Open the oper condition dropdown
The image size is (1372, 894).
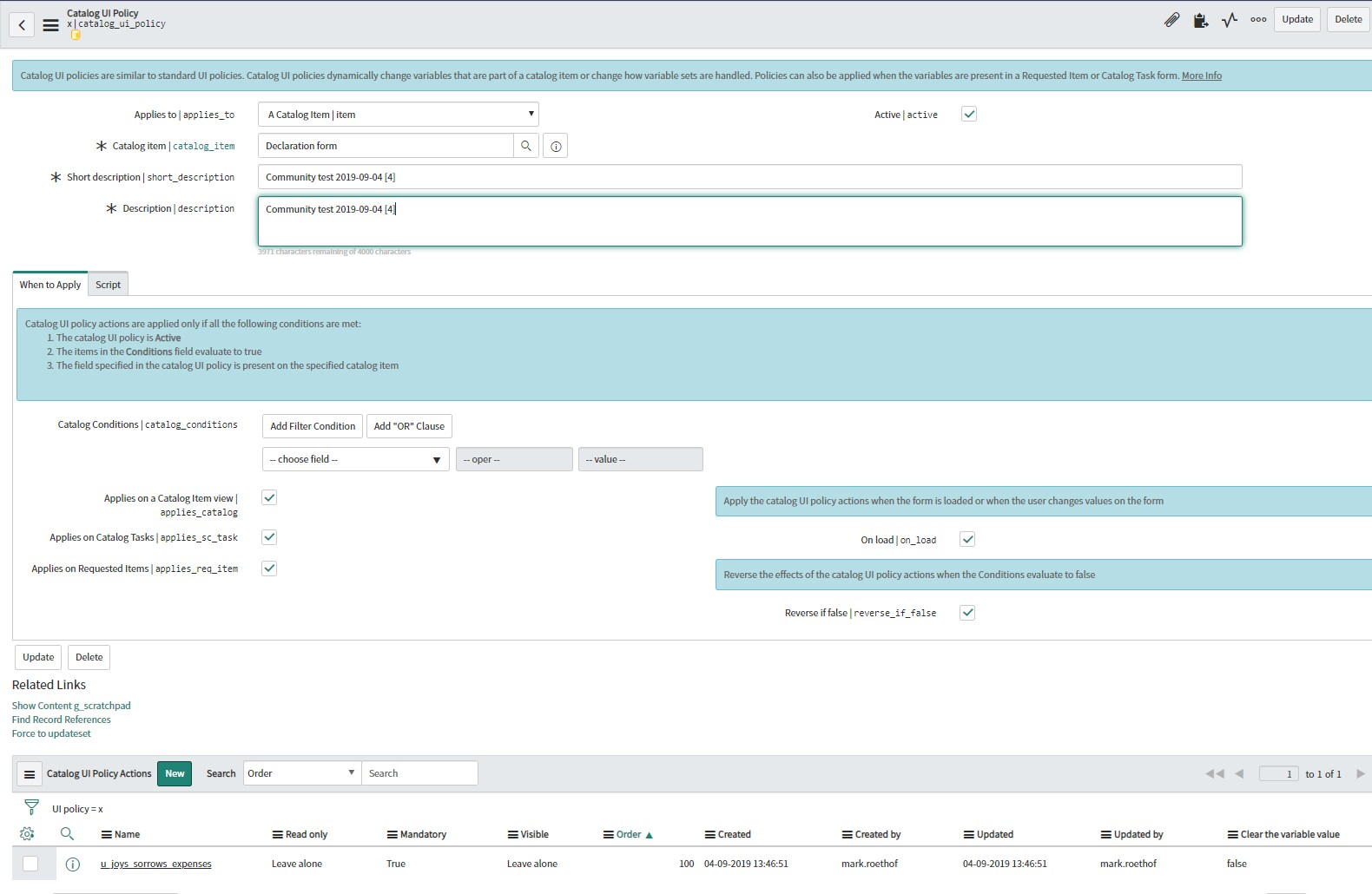coord(514,459)
